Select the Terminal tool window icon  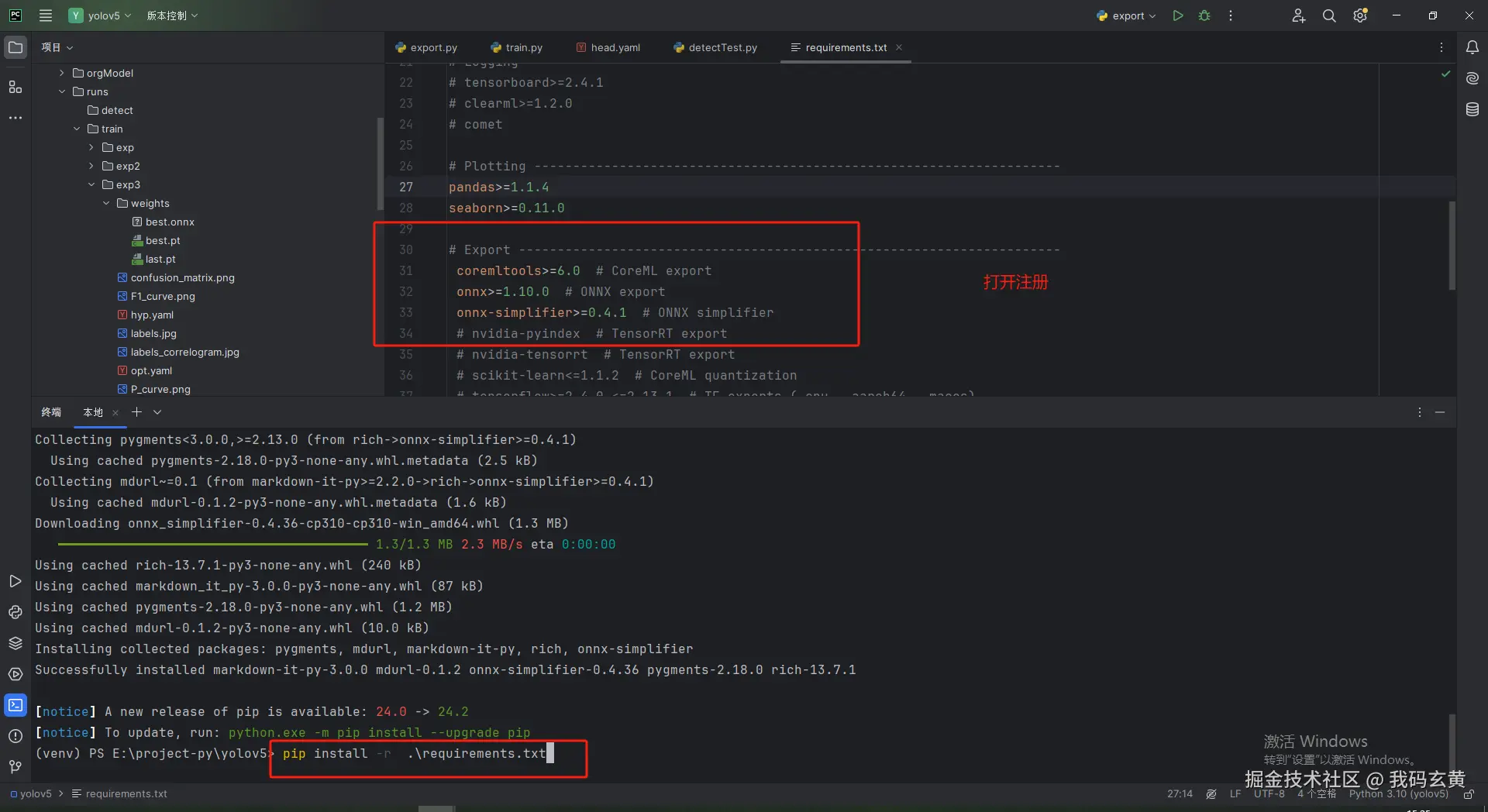pyautogui.click(x=15, y=705)
